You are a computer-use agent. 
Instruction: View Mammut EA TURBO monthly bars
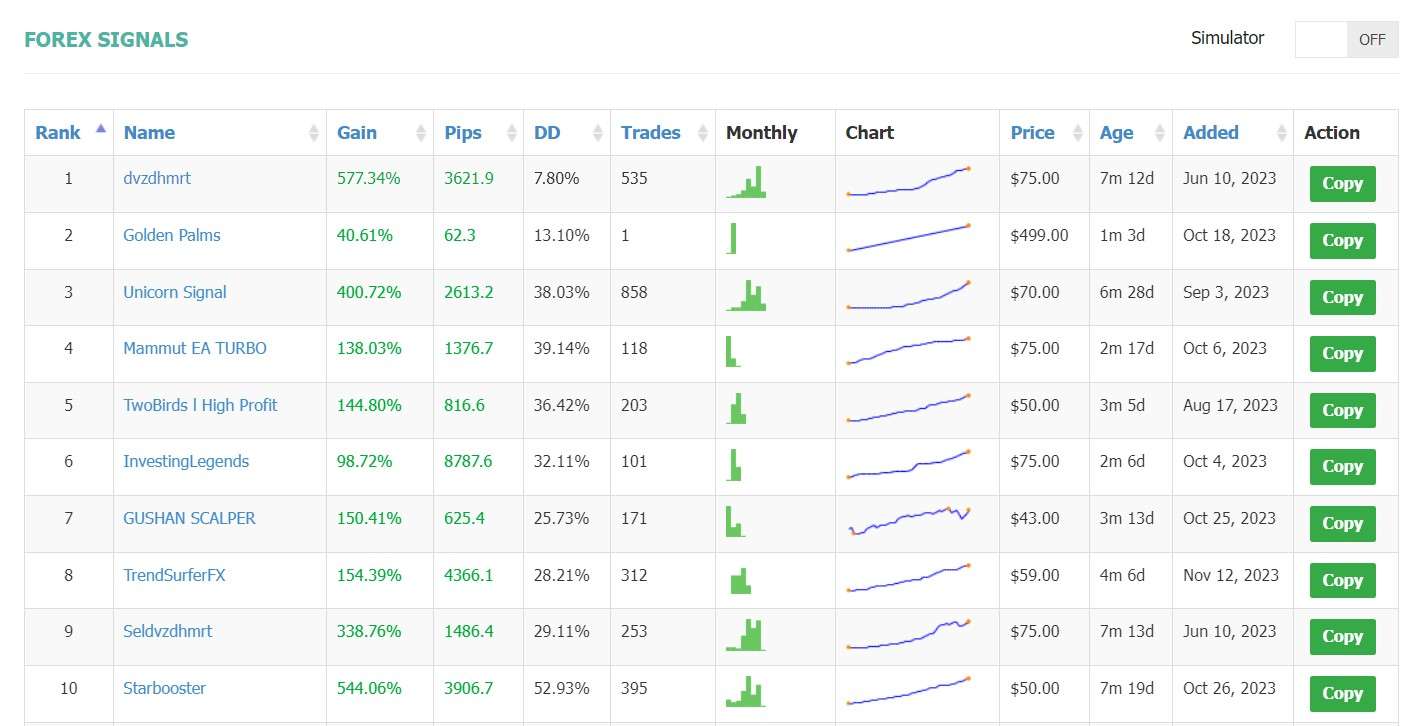733,351
